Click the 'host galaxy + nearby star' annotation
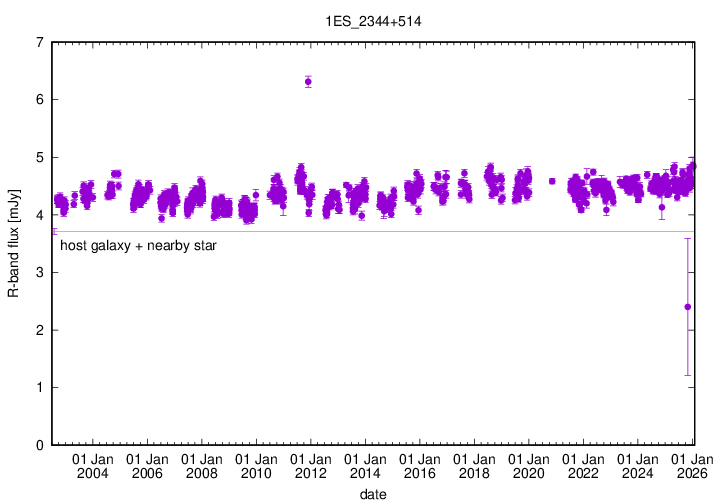Viewport: 720px width, 504px height. pyautogui.click(x=139, y=244)
